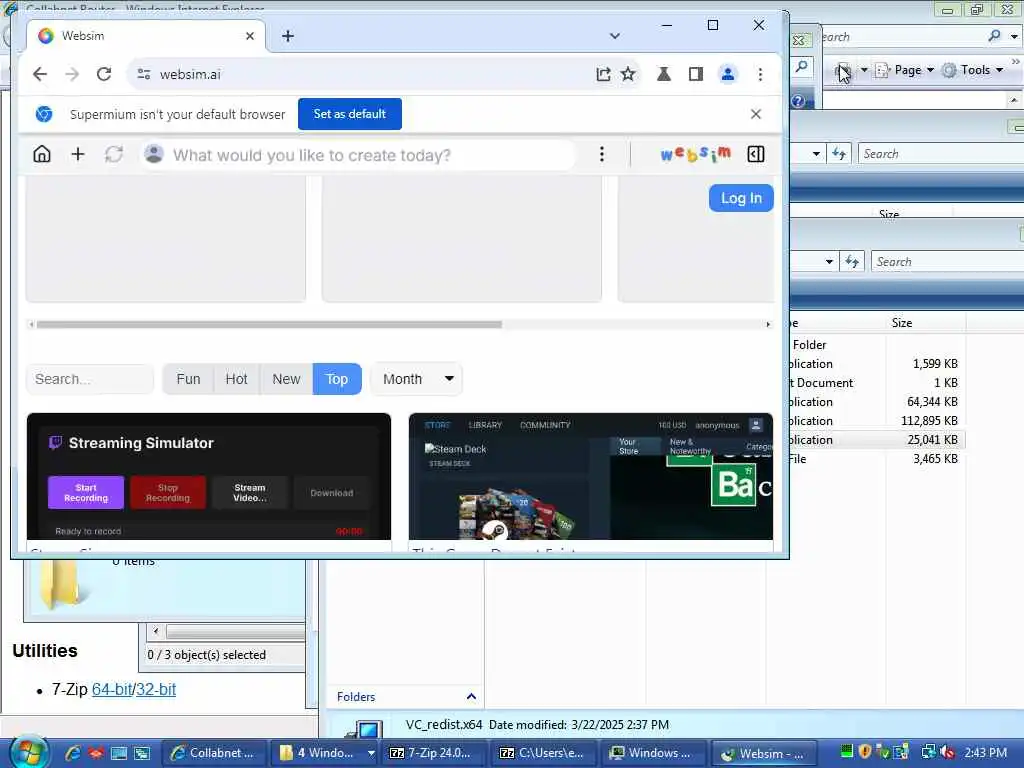Reload the websim.ai page
Image resolution: width=1024 pixels, height=768 pixels.
click(x=104, y=74)
